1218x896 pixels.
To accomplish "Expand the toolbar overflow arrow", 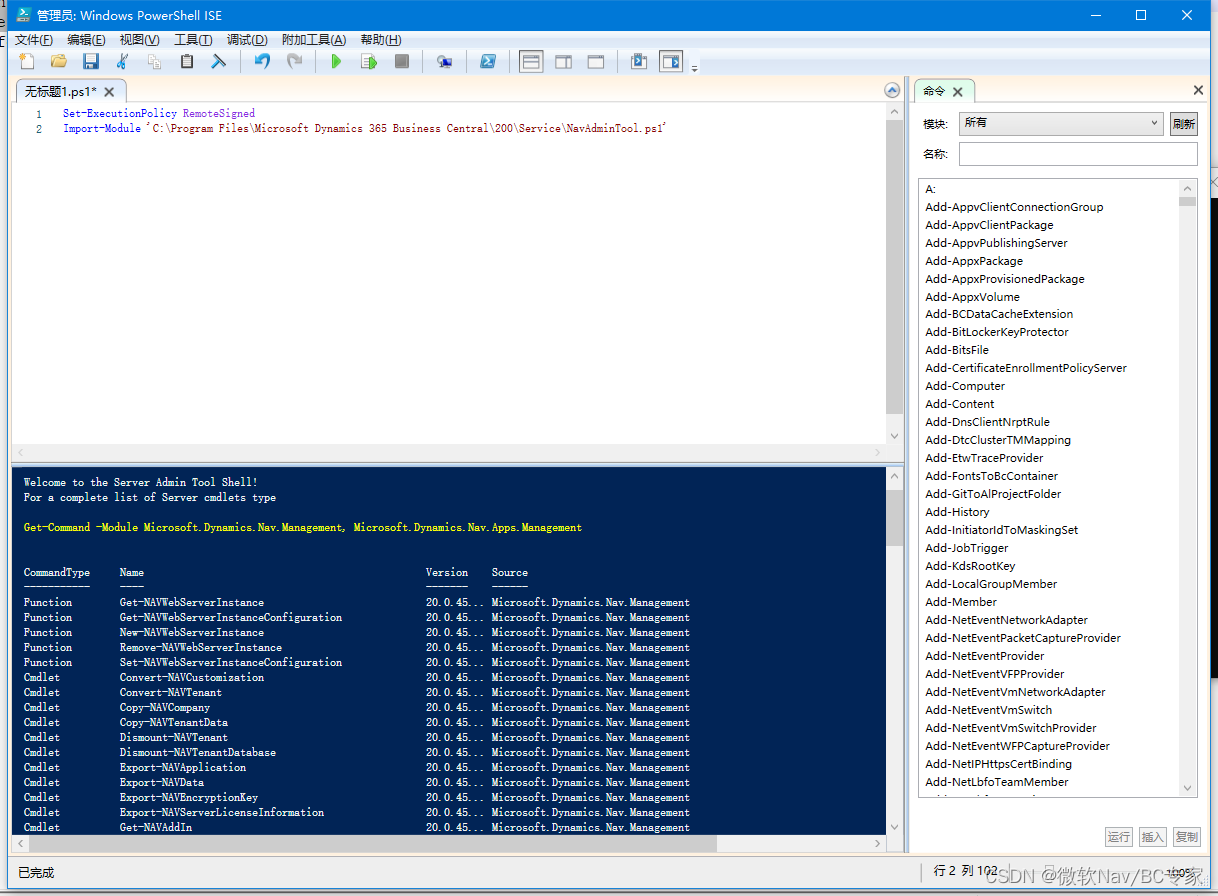I will pos(693,67).
